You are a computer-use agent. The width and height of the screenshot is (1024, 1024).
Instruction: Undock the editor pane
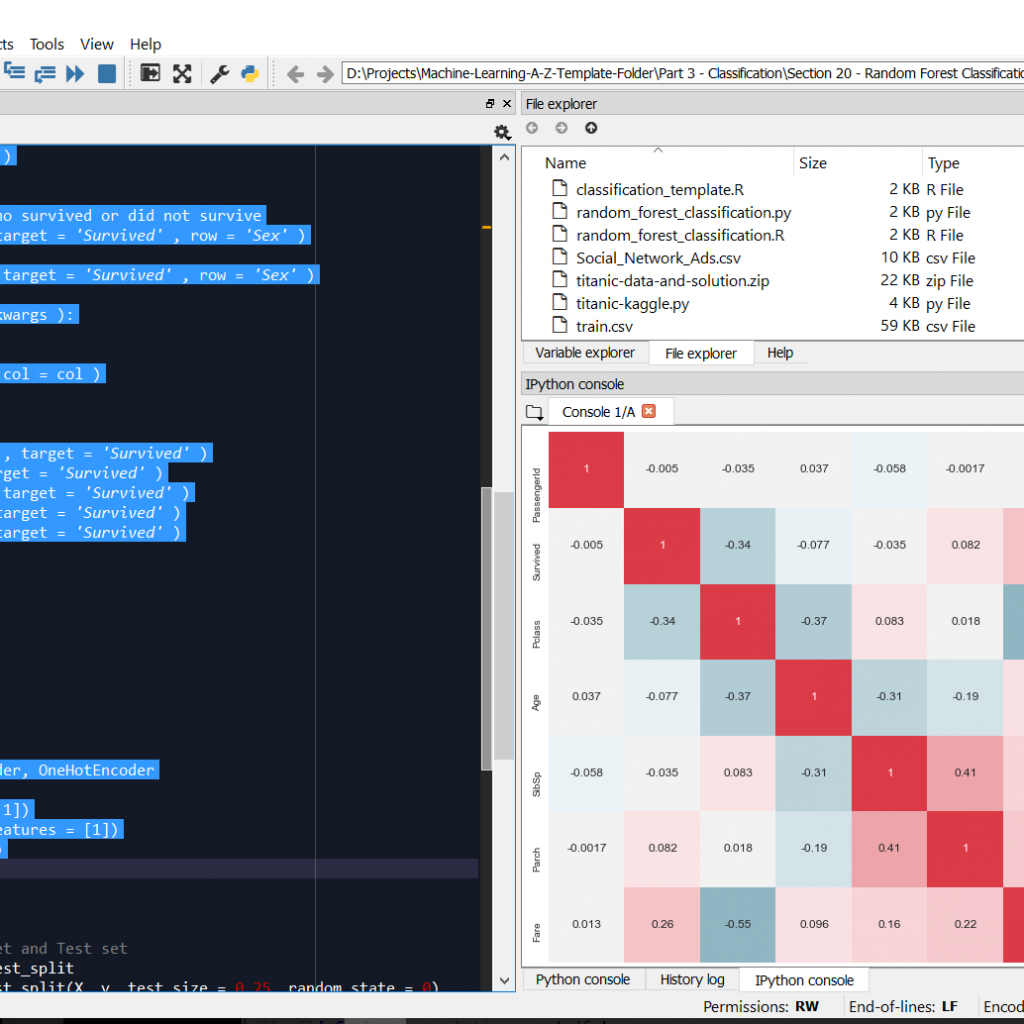click(x=490, y=103)
